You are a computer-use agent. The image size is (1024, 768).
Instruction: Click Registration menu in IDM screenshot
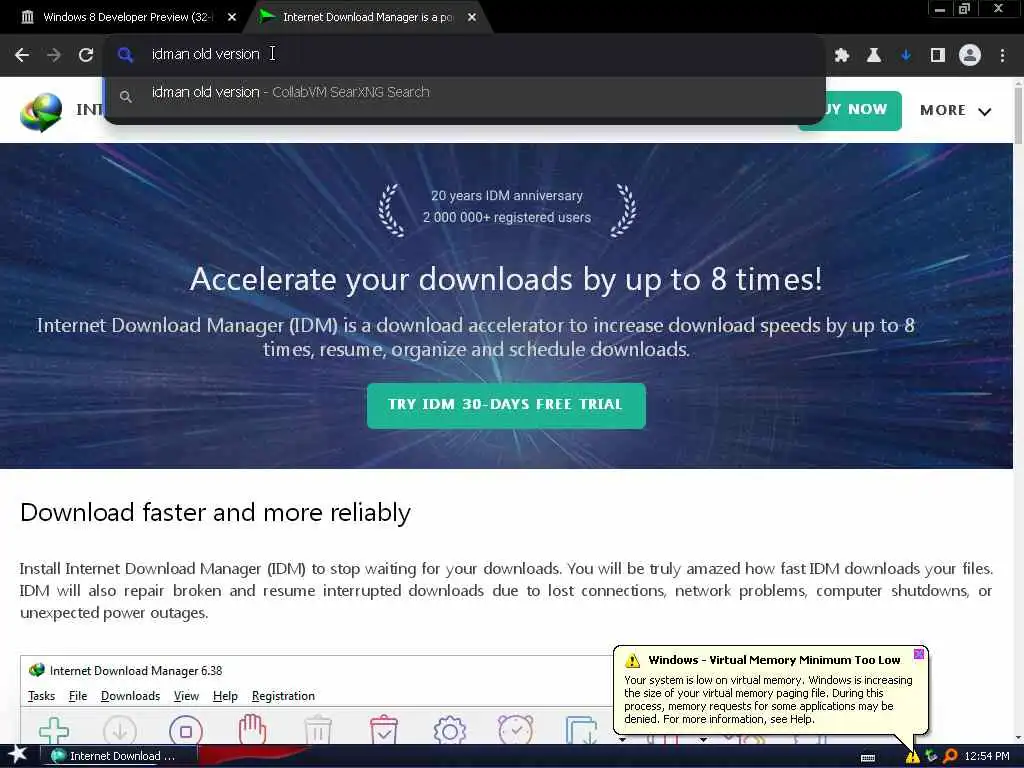(x=283, y=696)
